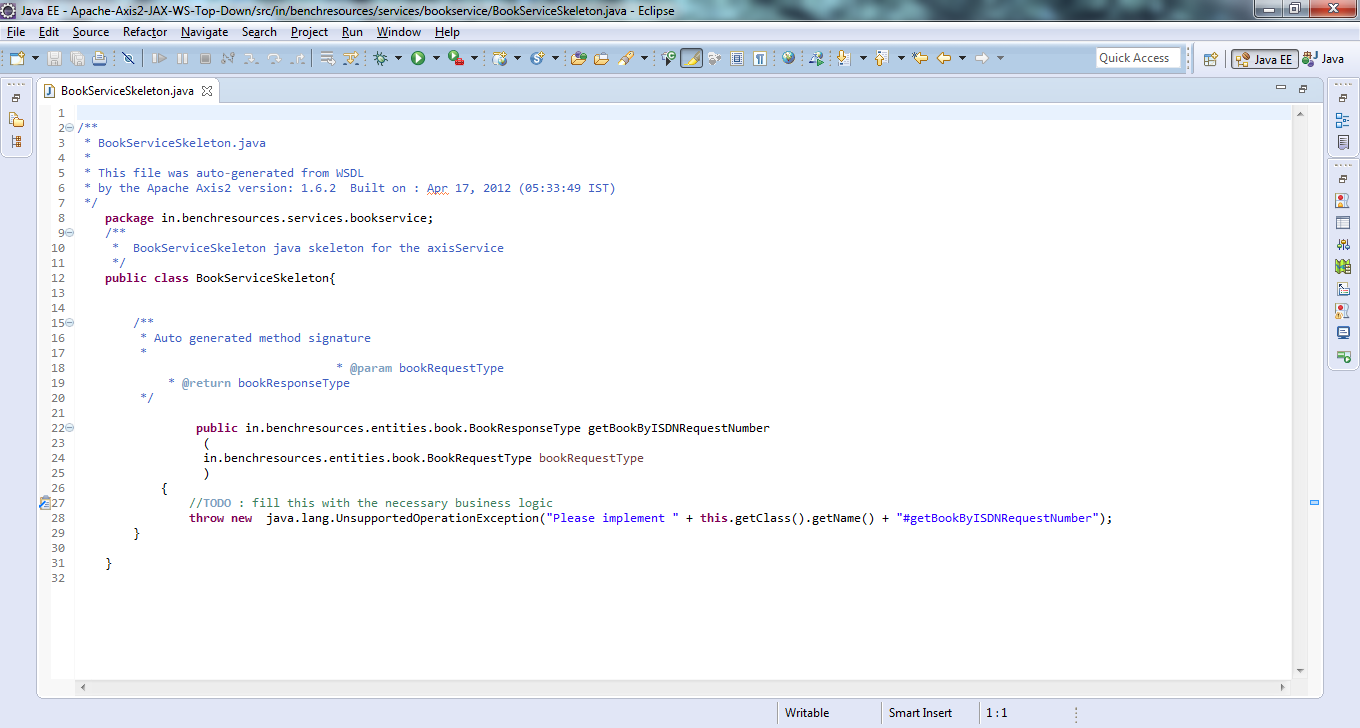Image resolution: width=1360 pixels, height=728 pixels.
Task: Collapse the class comment at line 9
Action: point(69,233)
